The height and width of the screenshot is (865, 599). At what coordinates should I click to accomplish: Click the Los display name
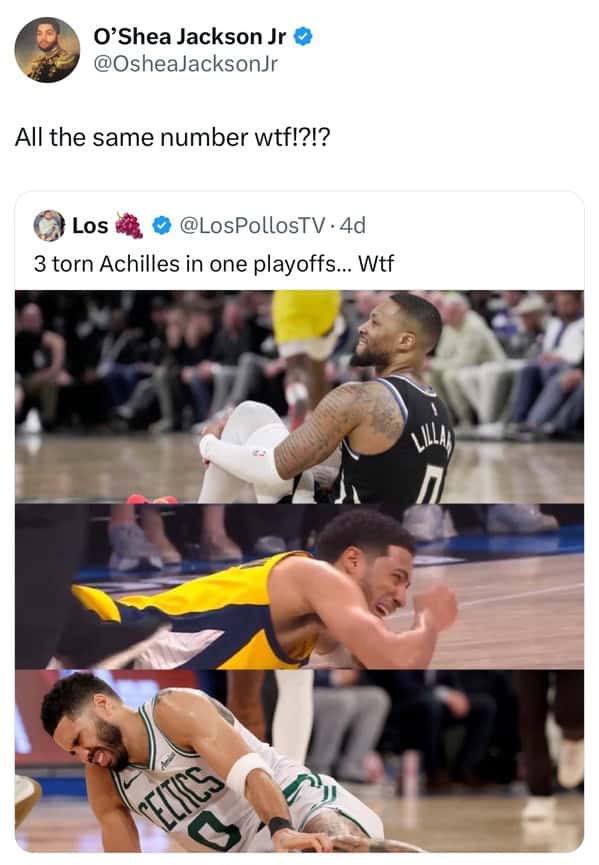pos(90,225)
